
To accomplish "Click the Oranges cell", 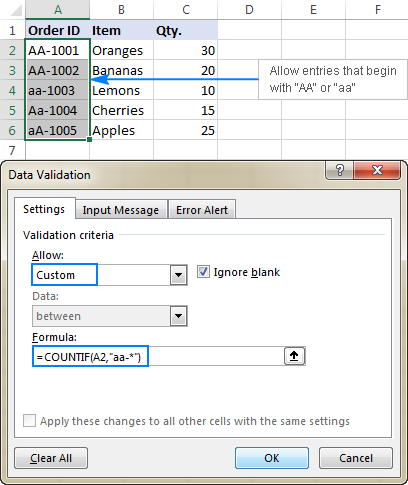I will pos(121,50).
